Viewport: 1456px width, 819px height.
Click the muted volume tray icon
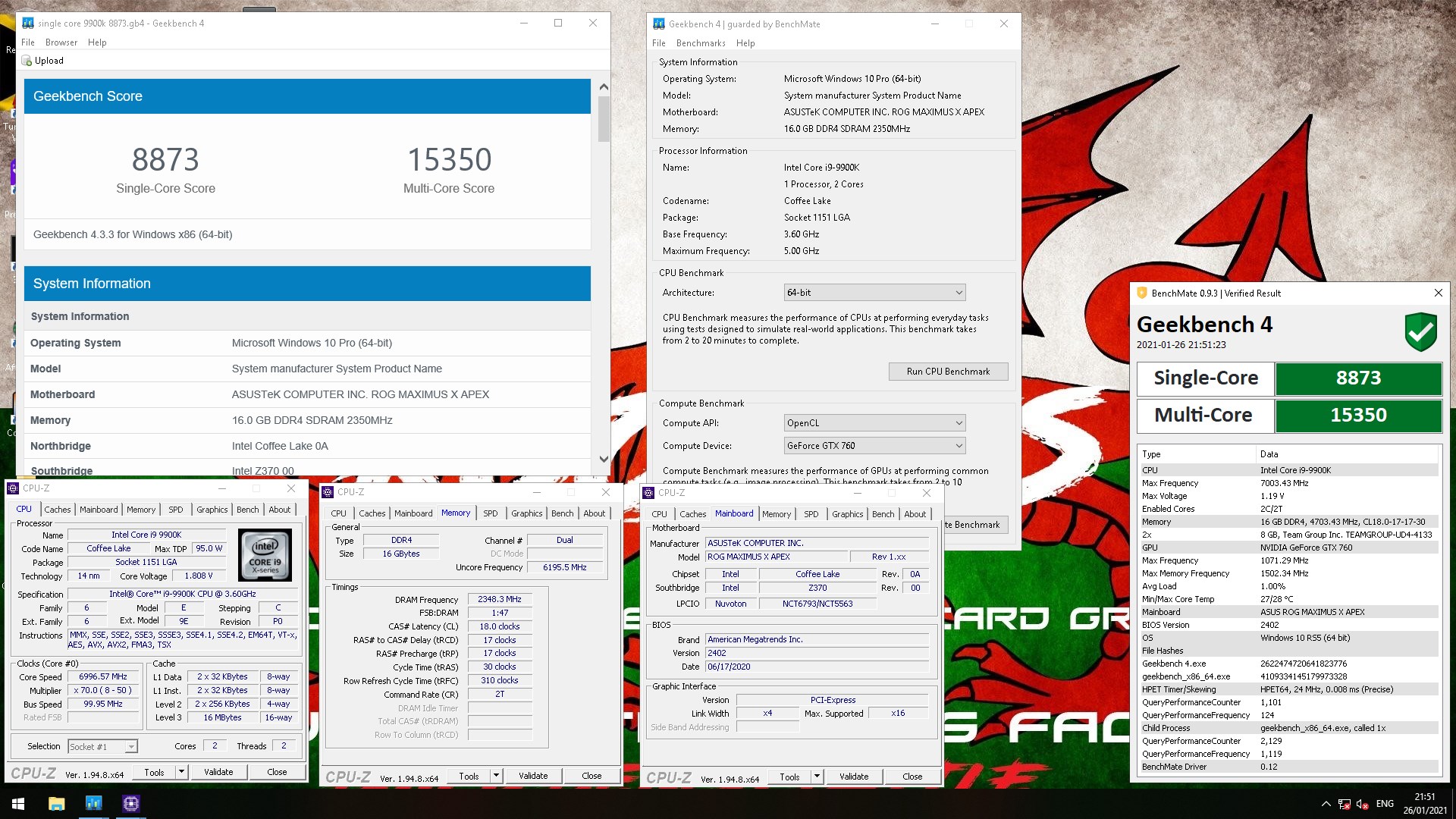click(x=1362, y=804)
